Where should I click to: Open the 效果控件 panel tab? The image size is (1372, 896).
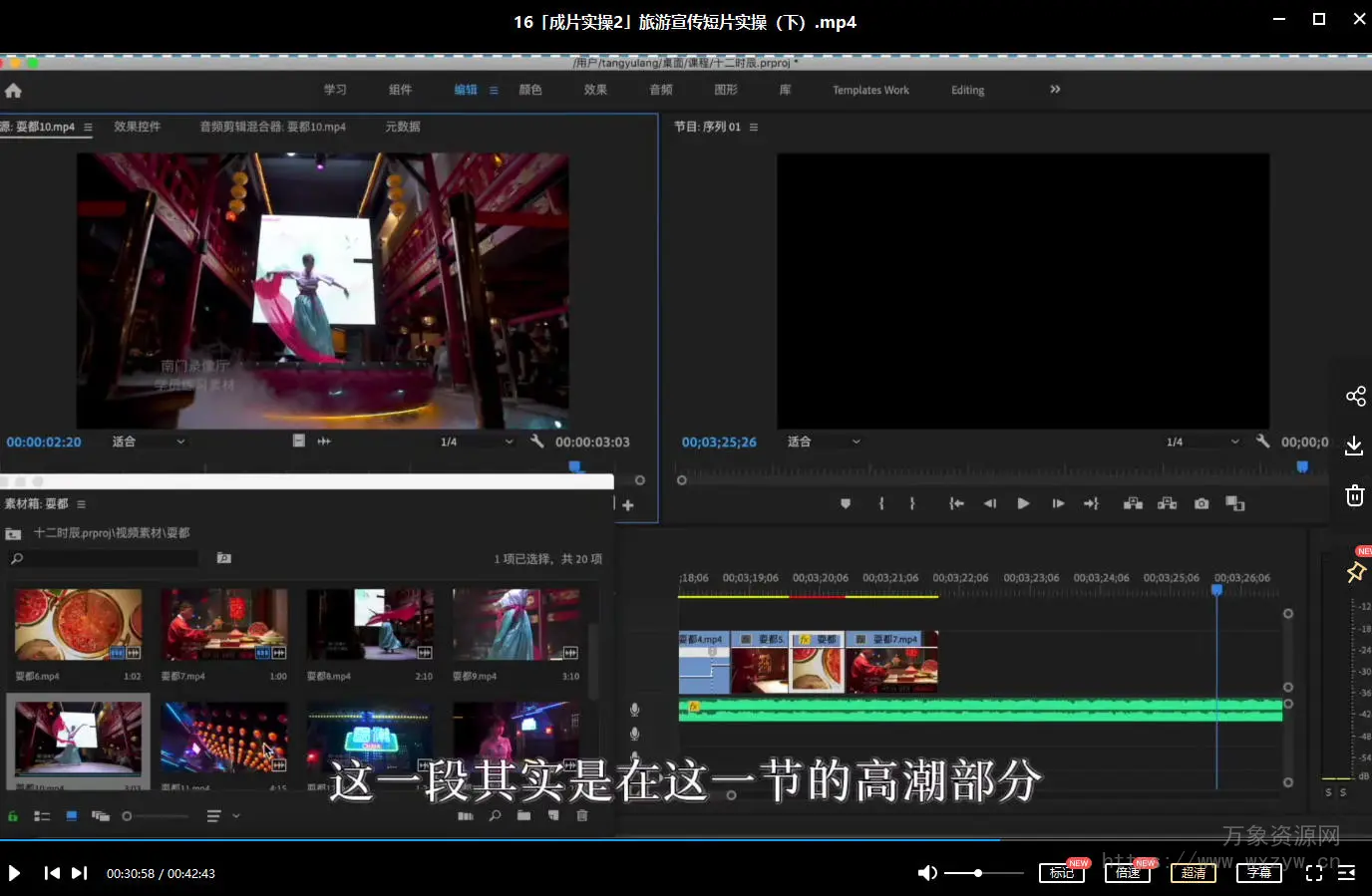pyautogui.click(x=138, y=127)
